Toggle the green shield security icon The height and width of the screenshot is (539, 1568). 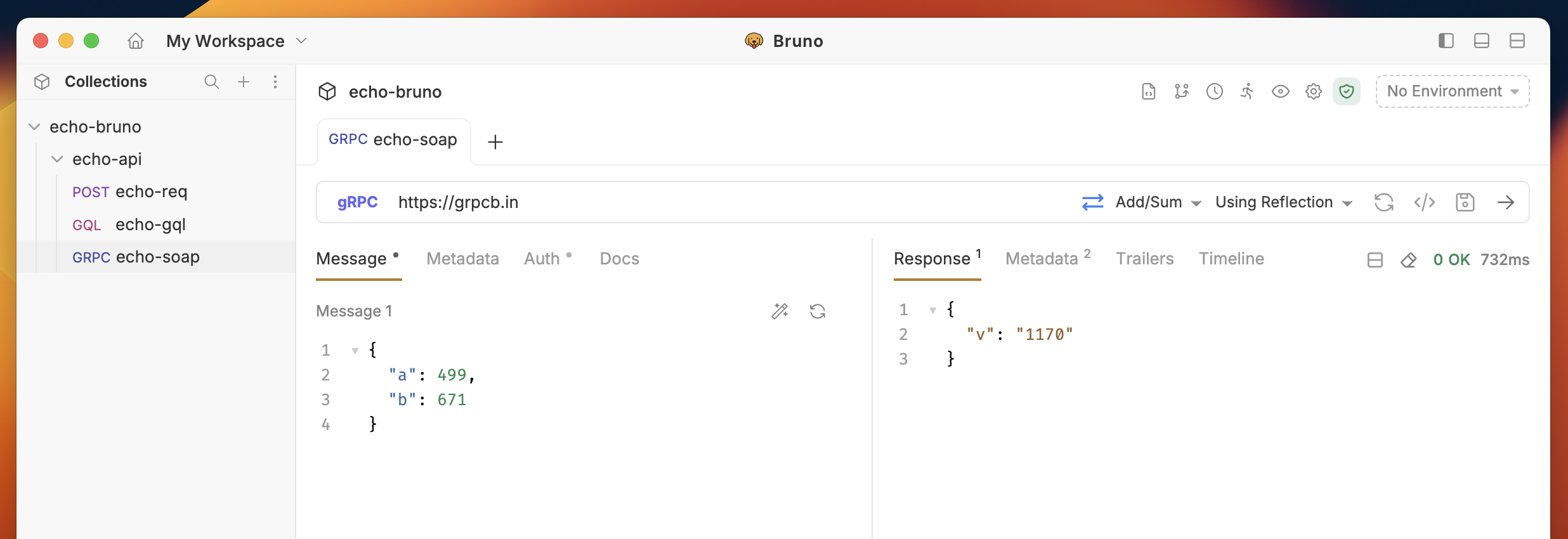tap(1346, 91)
